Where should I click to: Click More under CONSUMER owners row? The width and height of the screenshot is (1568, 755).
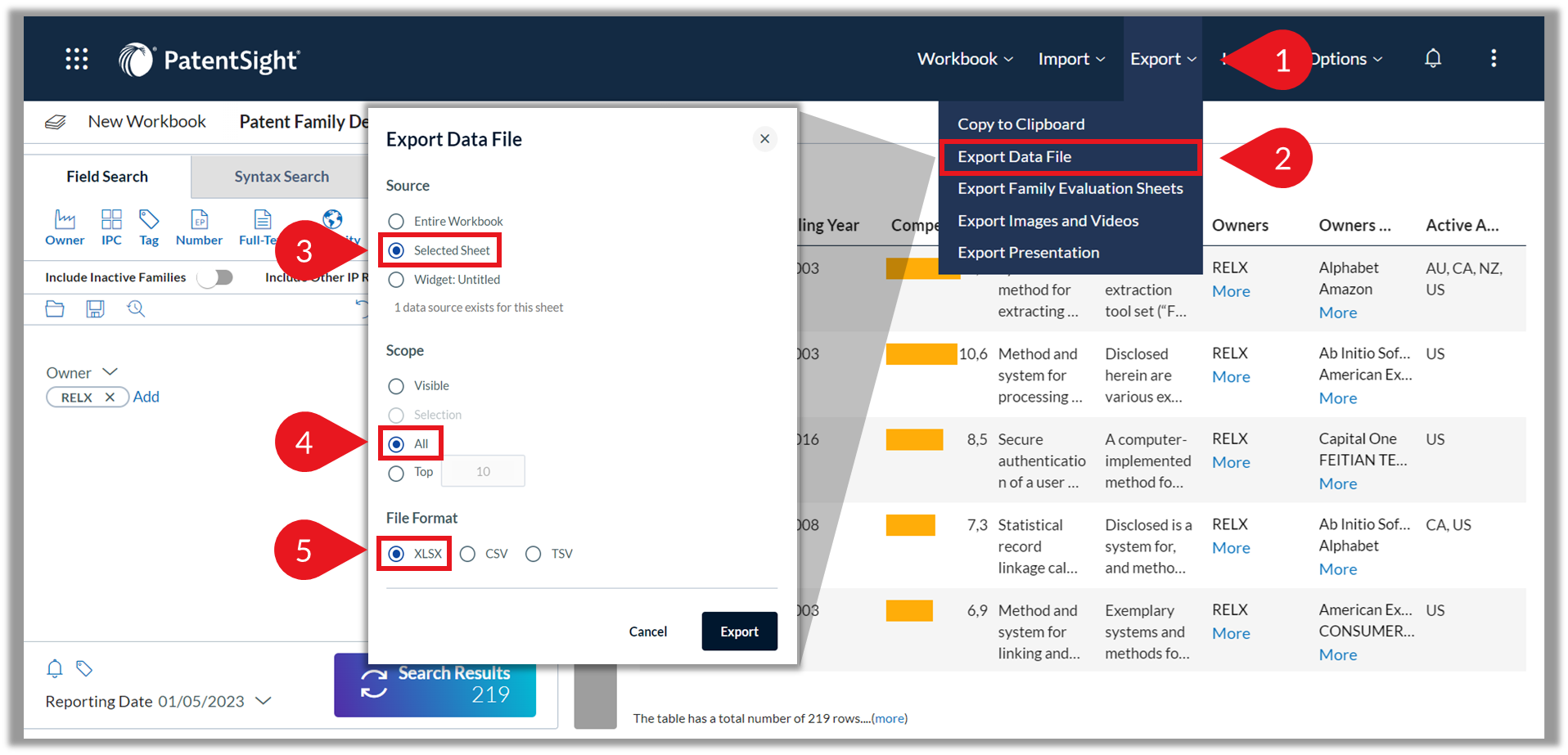point(1338,655)
